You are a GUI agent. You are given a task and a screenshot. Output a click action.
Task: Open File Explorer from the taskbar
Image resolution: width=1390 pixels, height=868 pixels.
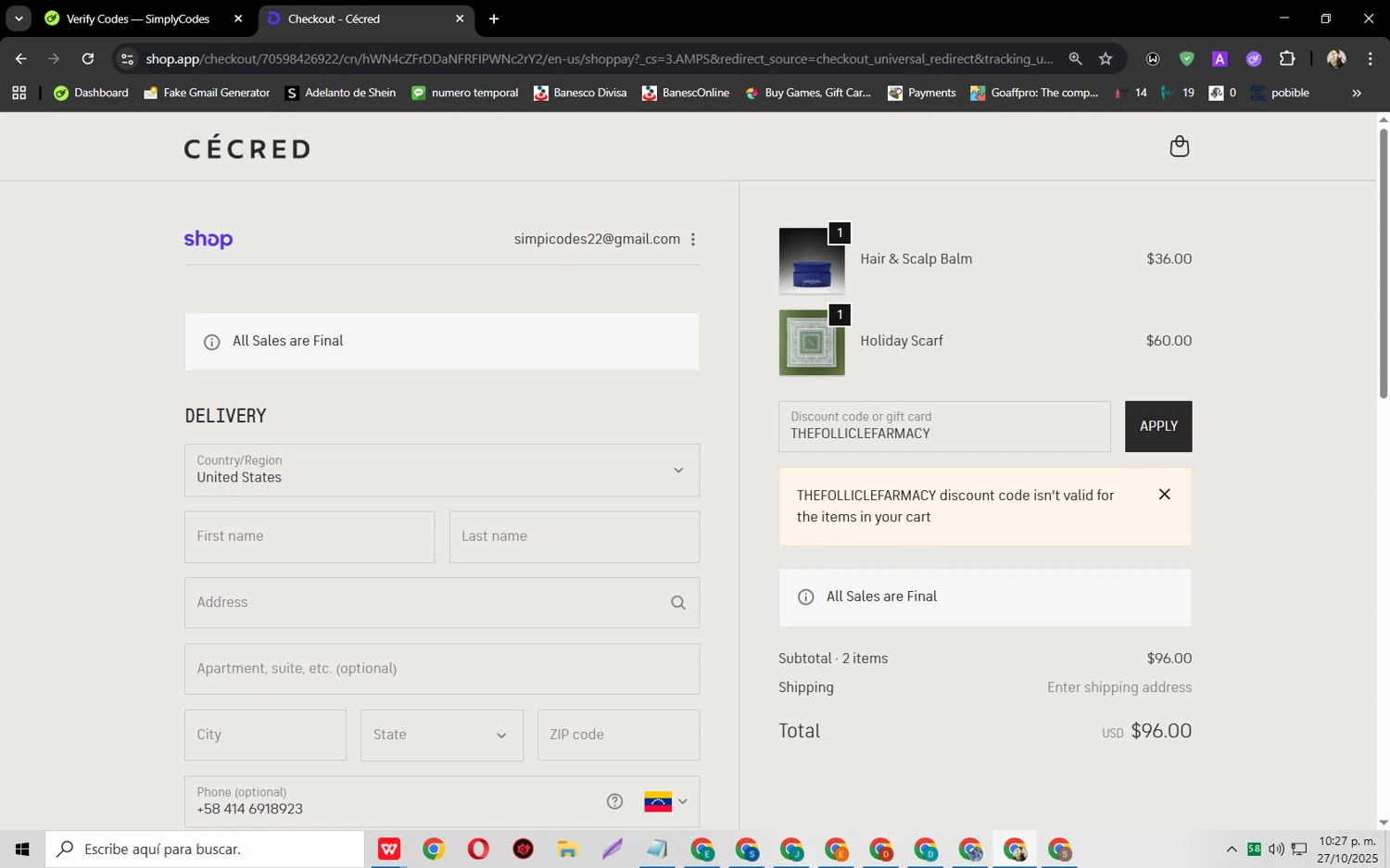click(567, 849)
